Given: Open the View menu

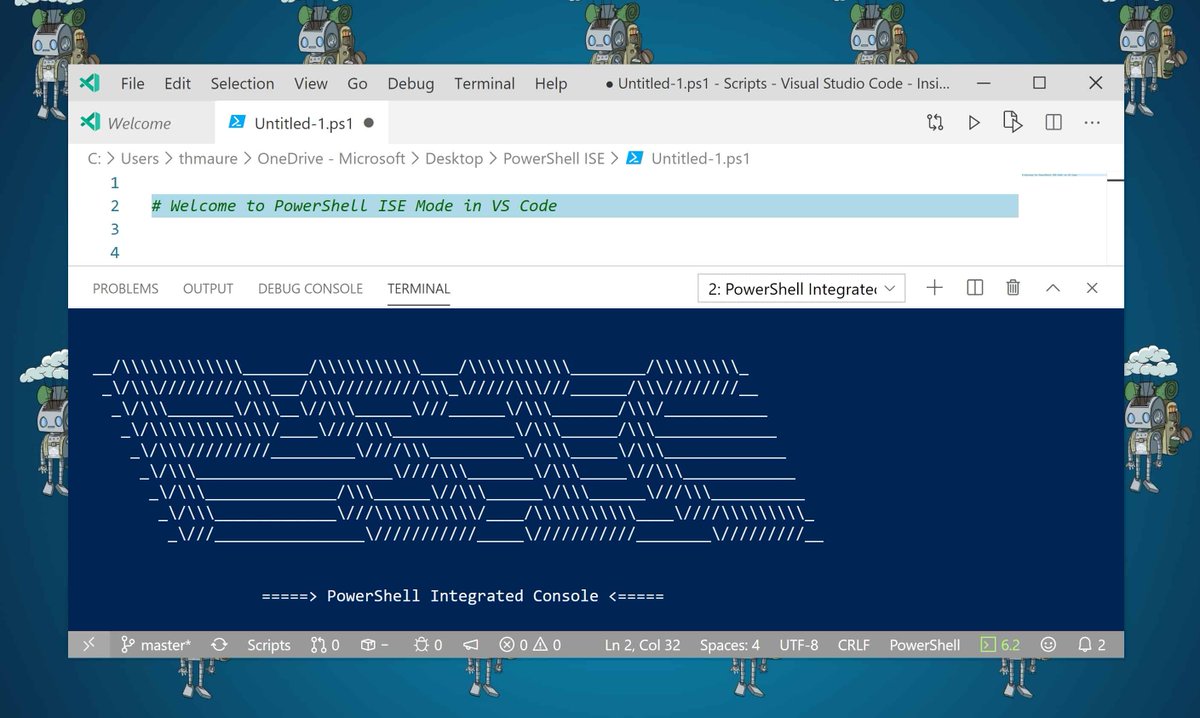Looking at the screenshot, I should pyautogui.click(x=311, y=84).
